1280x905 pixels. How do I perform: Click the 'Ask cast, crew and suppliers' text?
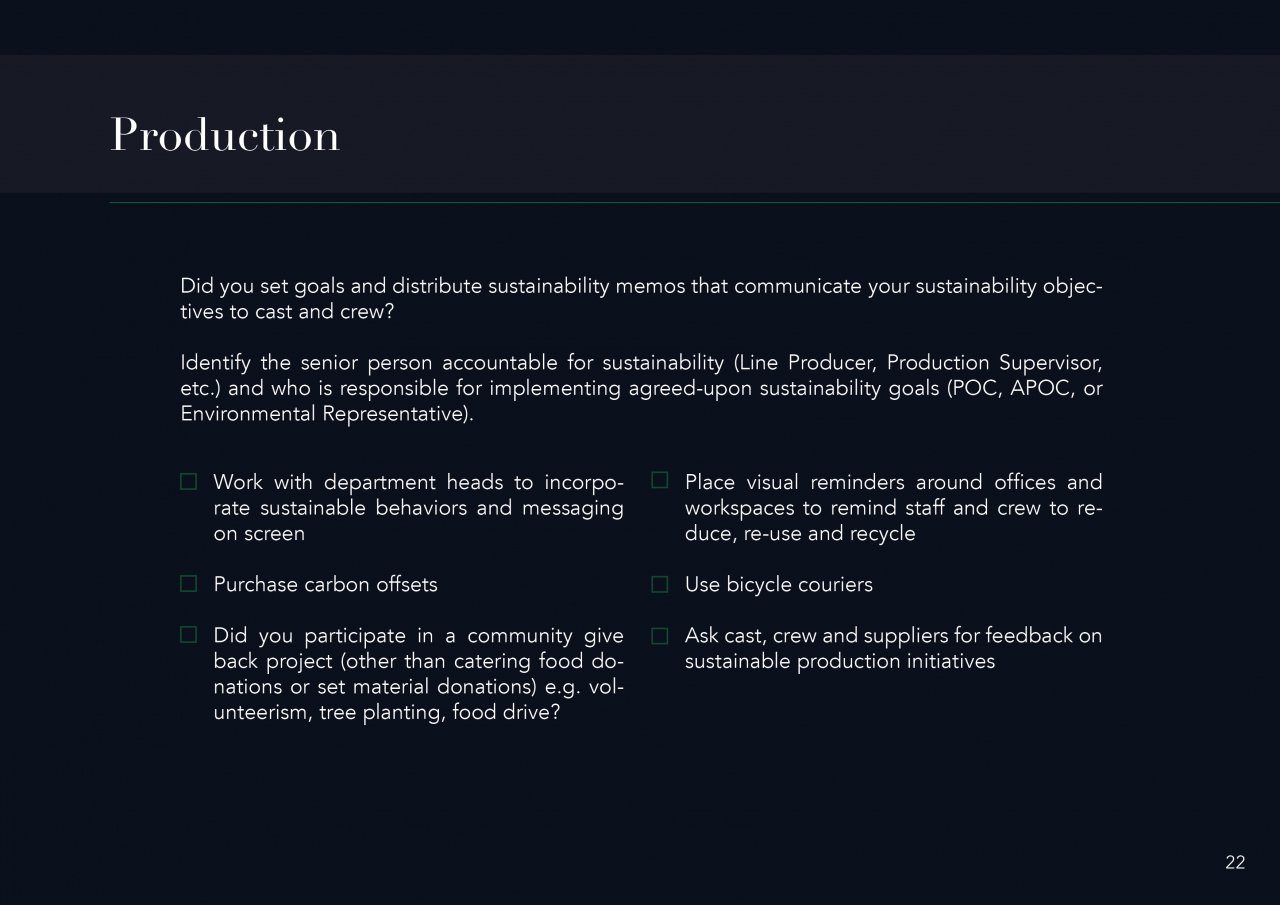coord(893,648)
